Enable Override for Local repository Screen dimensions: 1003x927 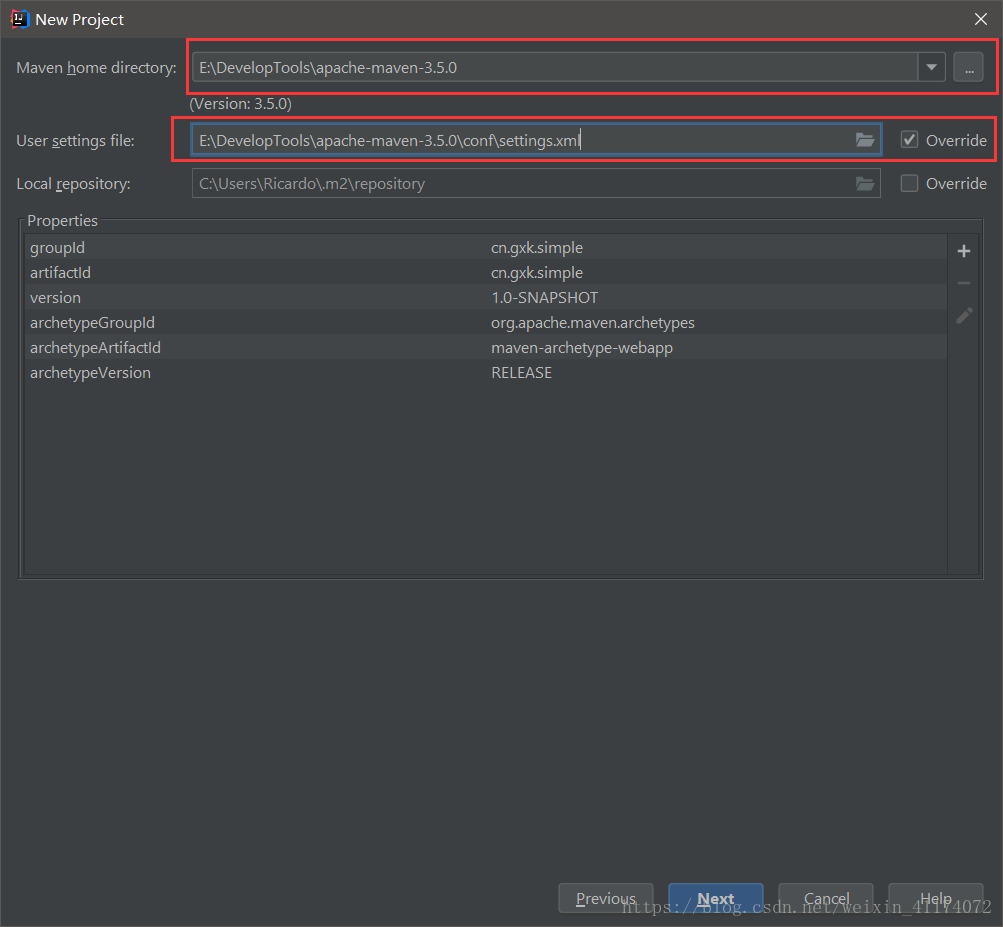909,184
